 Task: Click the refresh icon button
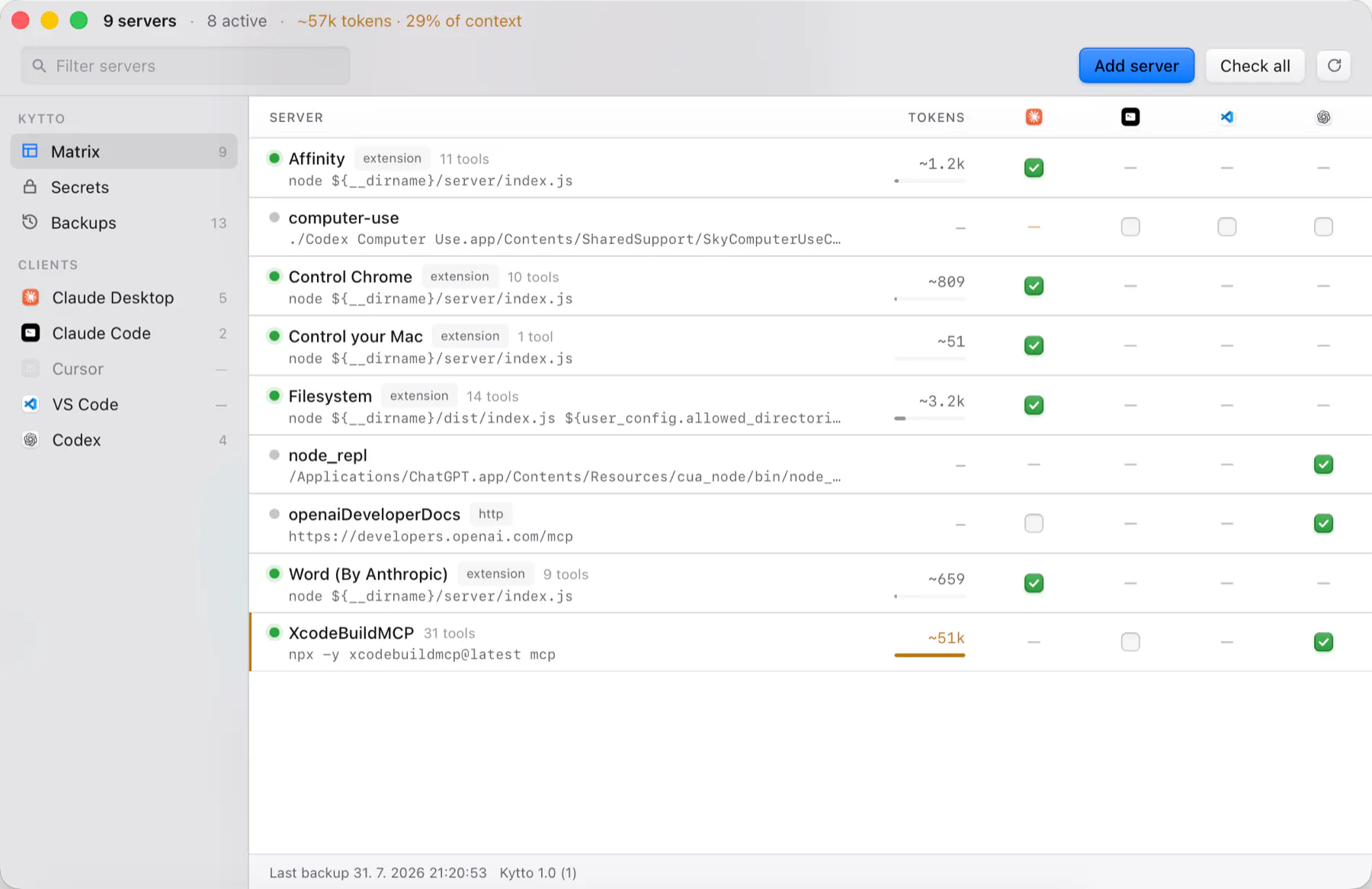pyautogui.click(x=1334, y=66)
